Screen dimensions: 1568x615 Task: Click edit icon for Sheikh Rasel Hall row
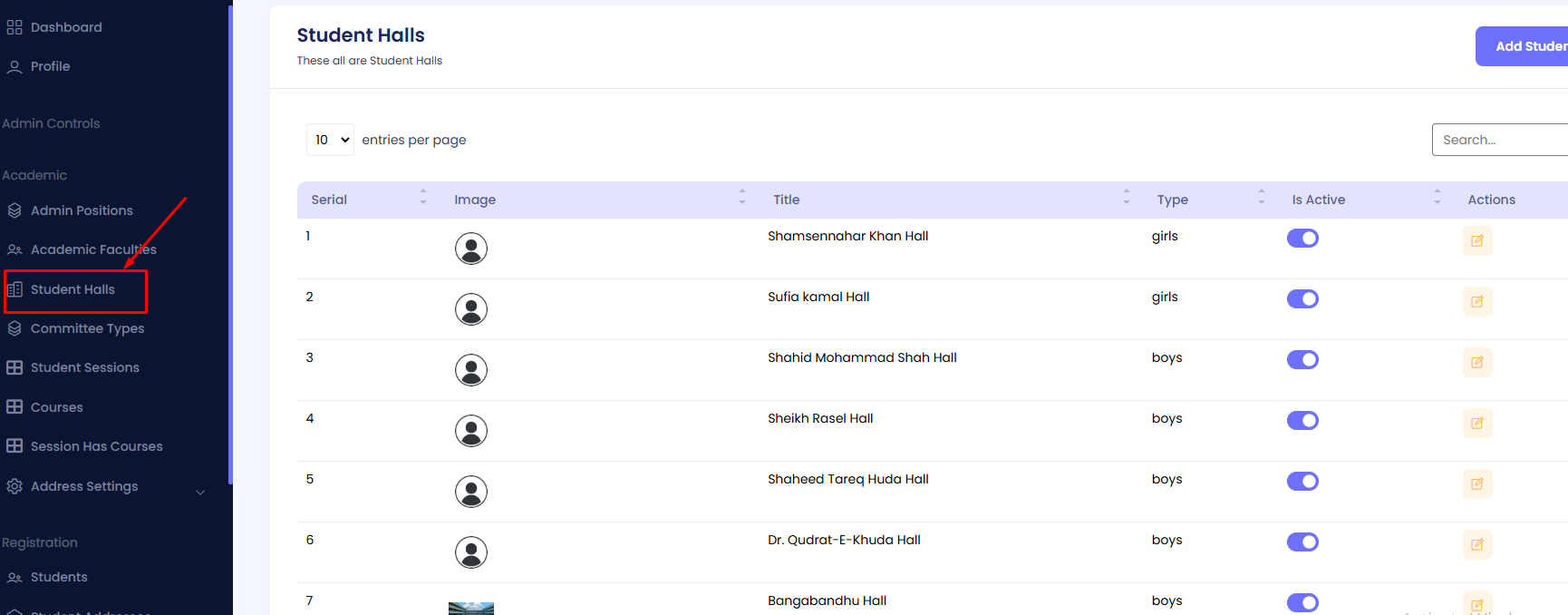(x=1476, y=424)
